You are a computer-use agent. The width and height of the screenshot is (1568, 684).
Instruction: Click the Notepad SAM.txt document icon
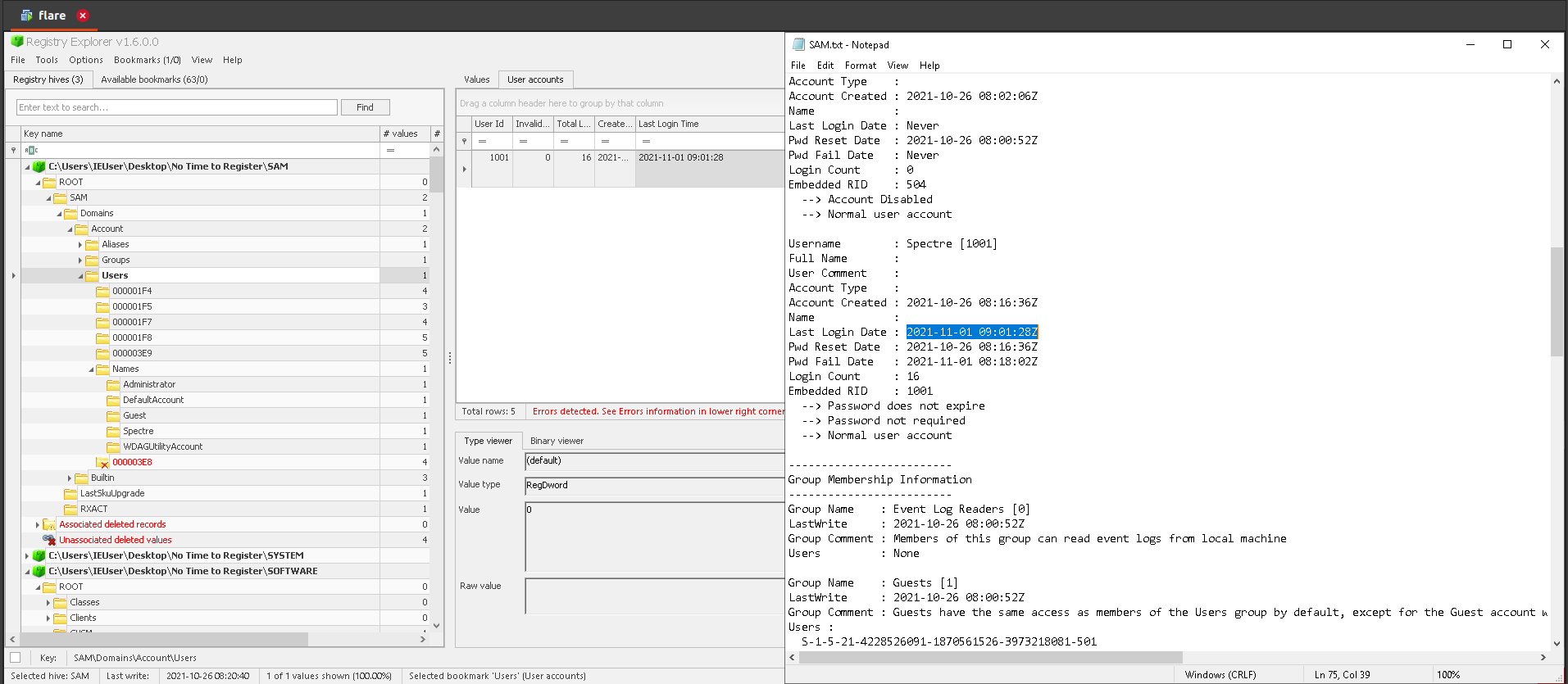(798, 44)
